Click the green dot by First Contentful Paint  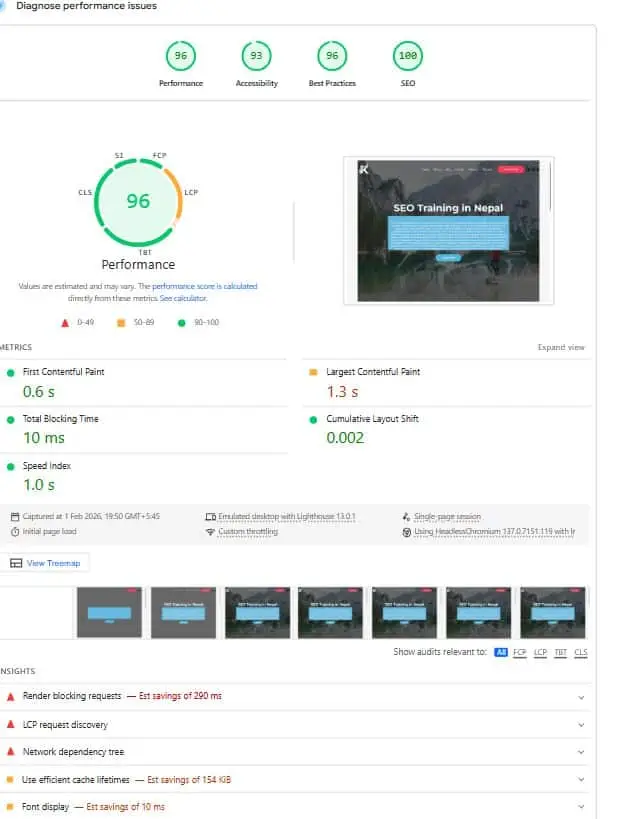click(x=10, y=373)
